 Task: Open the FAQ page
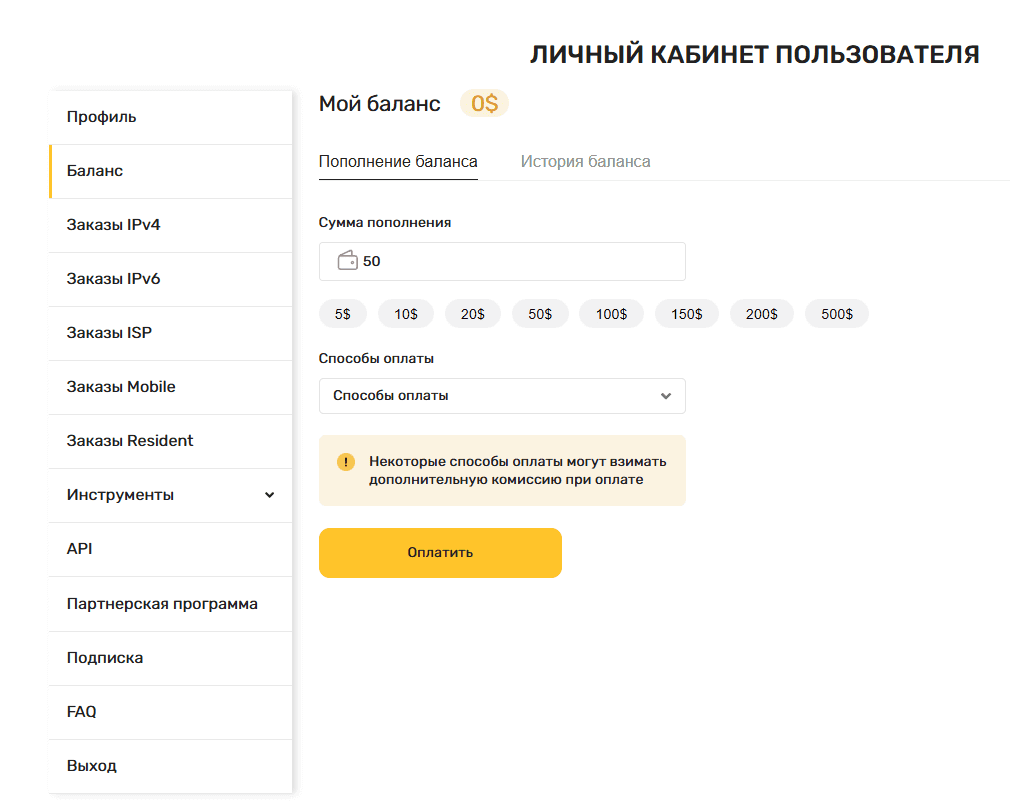coord(171,713)
